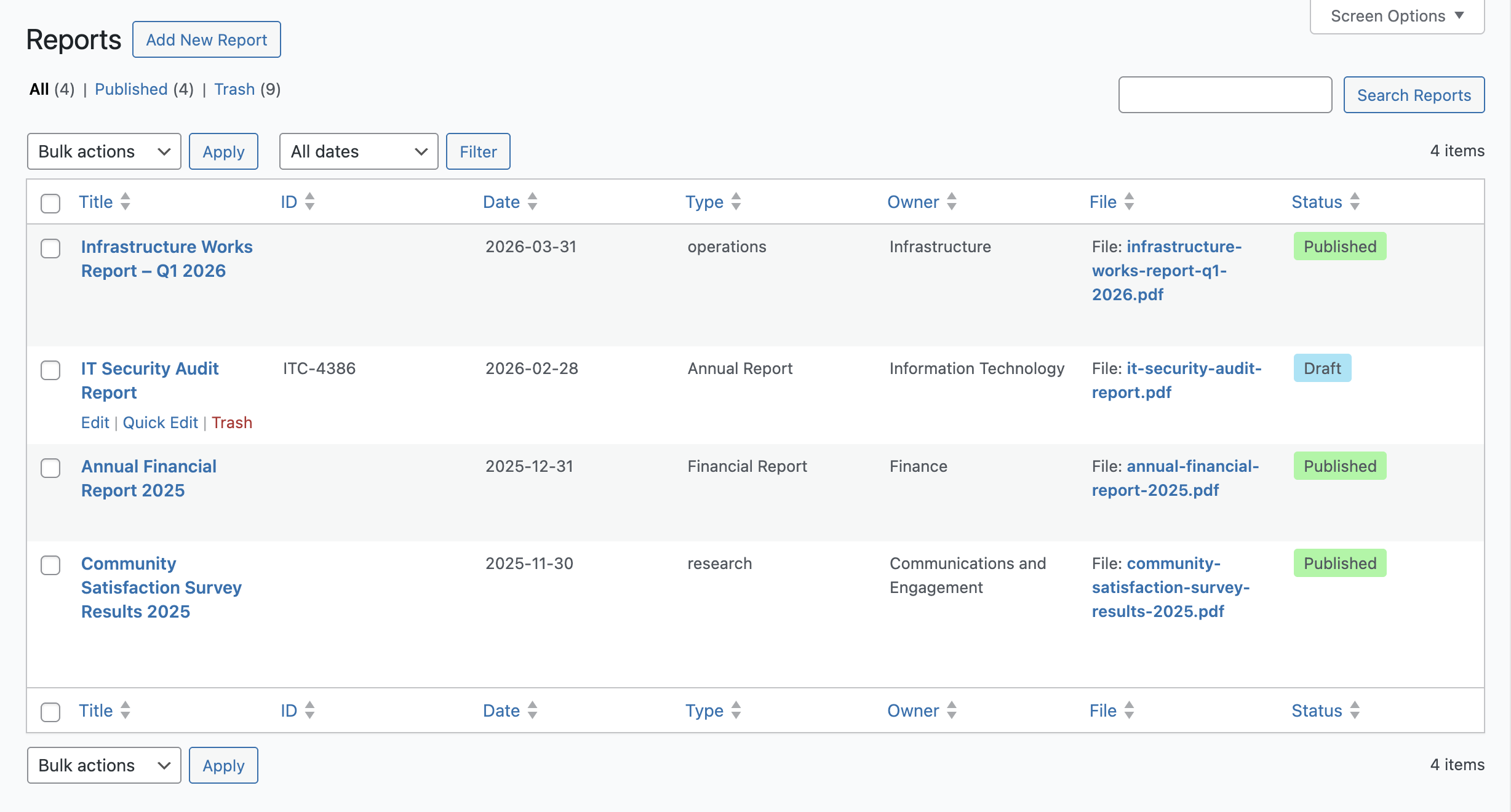
Task: Click the Status column sort arrows in header
Action: pos(1355,202)
